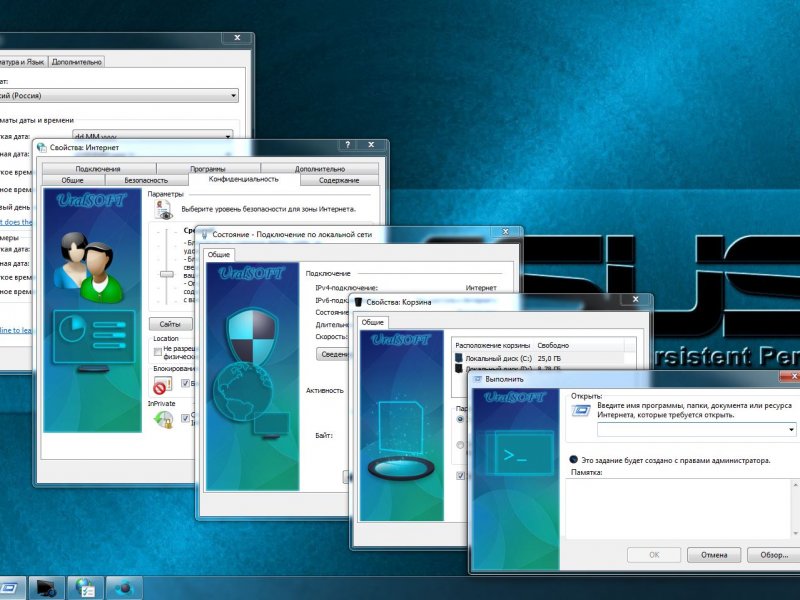Click the pop-up blocker red prohibition icon
Viewport: 800px width, 600px height.
163,385
